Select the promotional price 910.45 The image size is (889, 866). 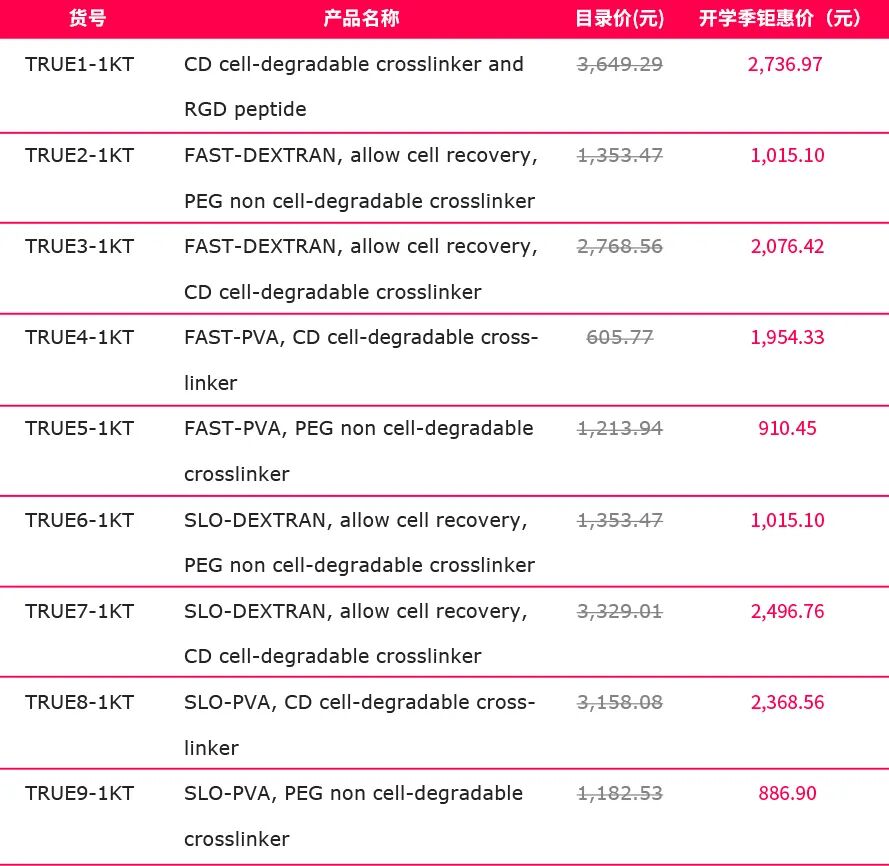pos(787,428)
